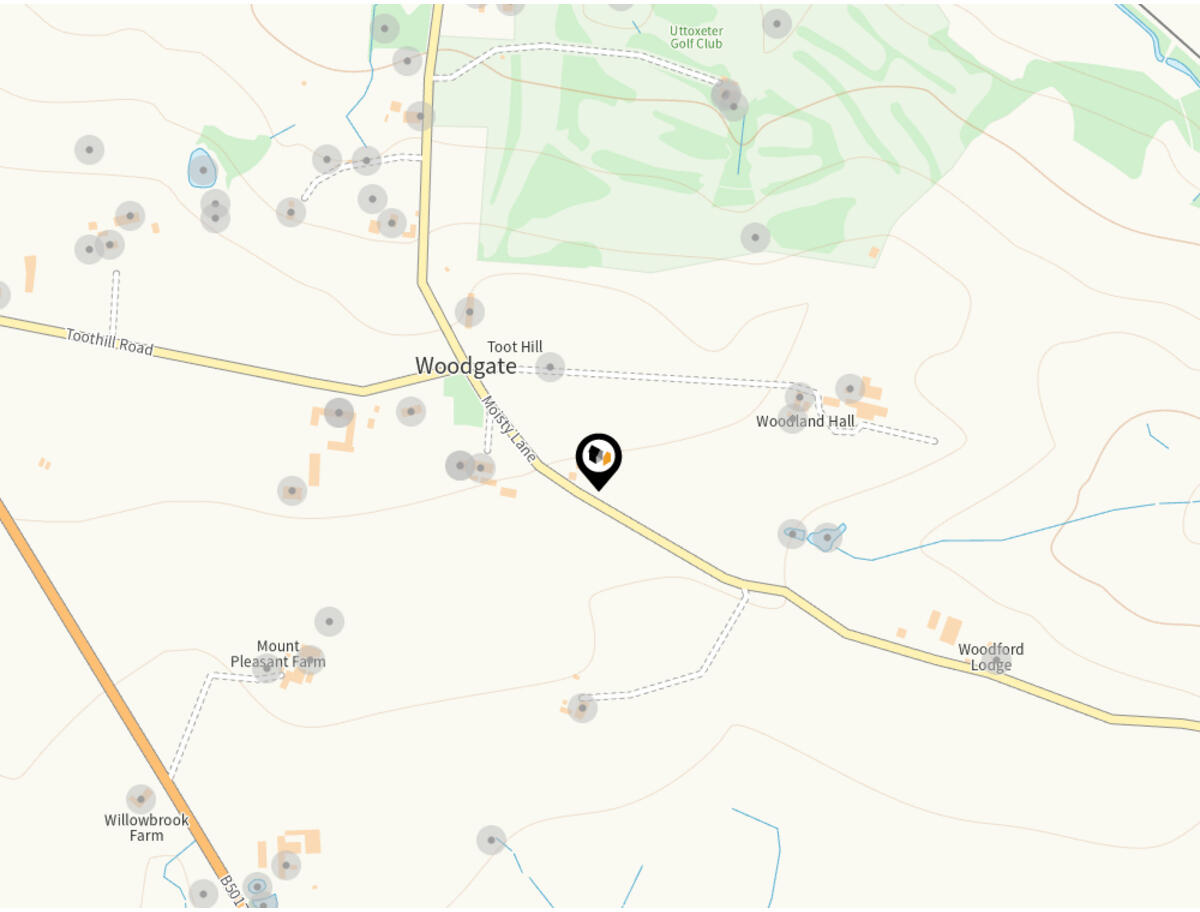Select the Mount Pleasant Farm label
This screenshot has height=912, width=1200.
tap(278, 654)
